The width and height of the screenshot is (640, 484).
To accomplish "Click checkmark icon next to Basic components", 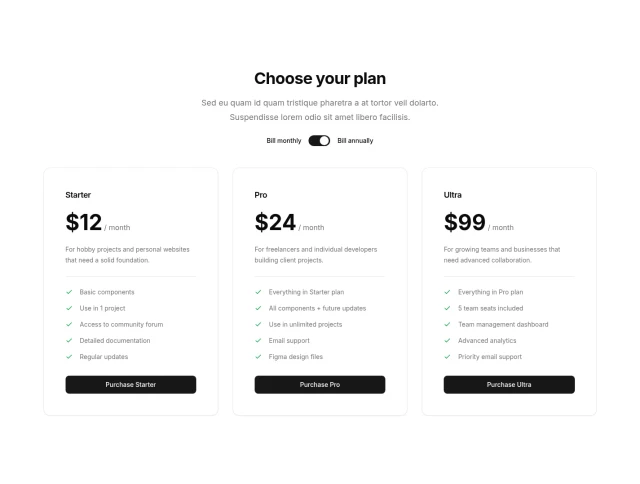I will point(69,292).
